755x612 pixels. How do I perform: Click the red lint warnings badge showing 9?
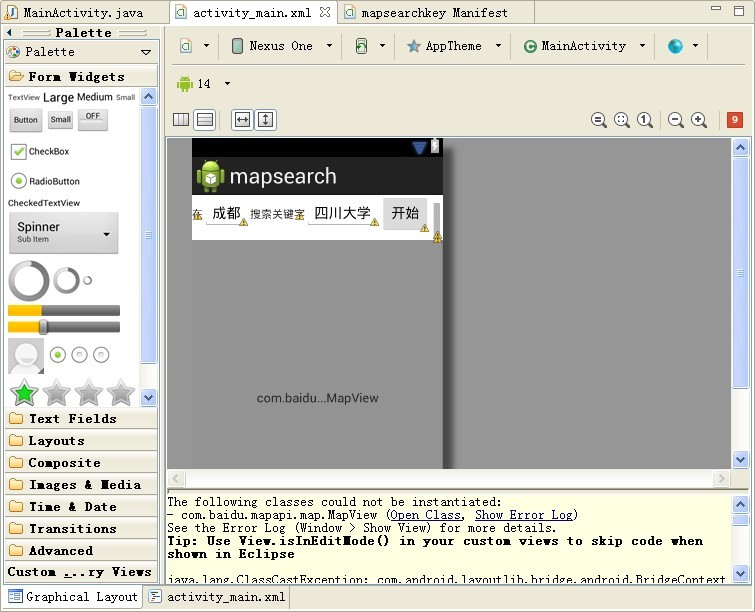735,119
